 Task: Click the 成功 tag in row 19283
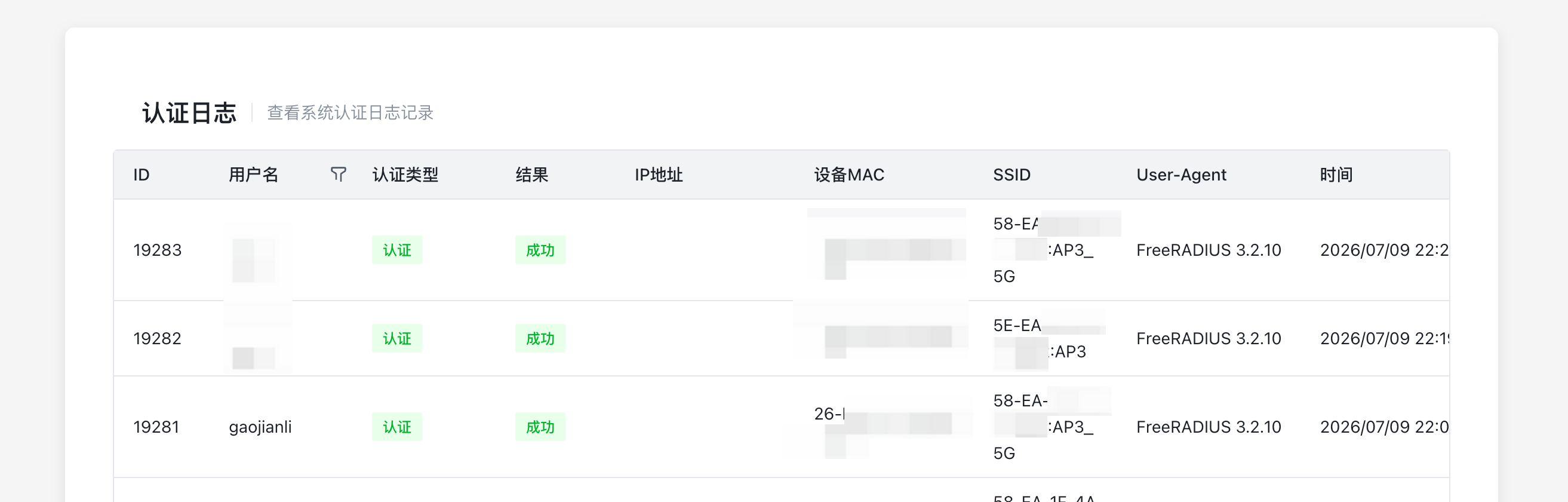pos(540,250)
